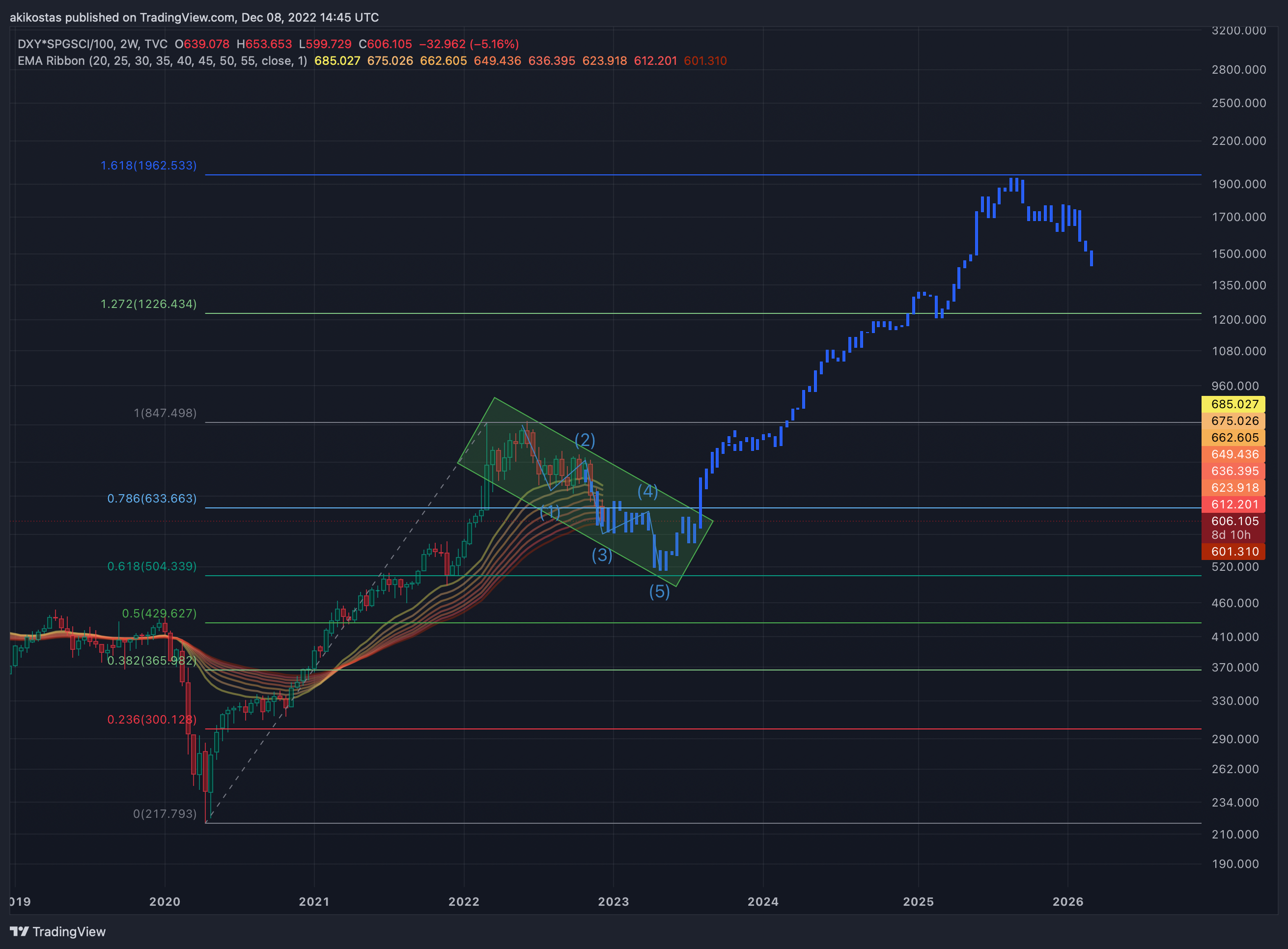Select the 0.382(365.982) Fibonacci label
This screenshot has height=949, width=1288.
[x=152, y=661]
